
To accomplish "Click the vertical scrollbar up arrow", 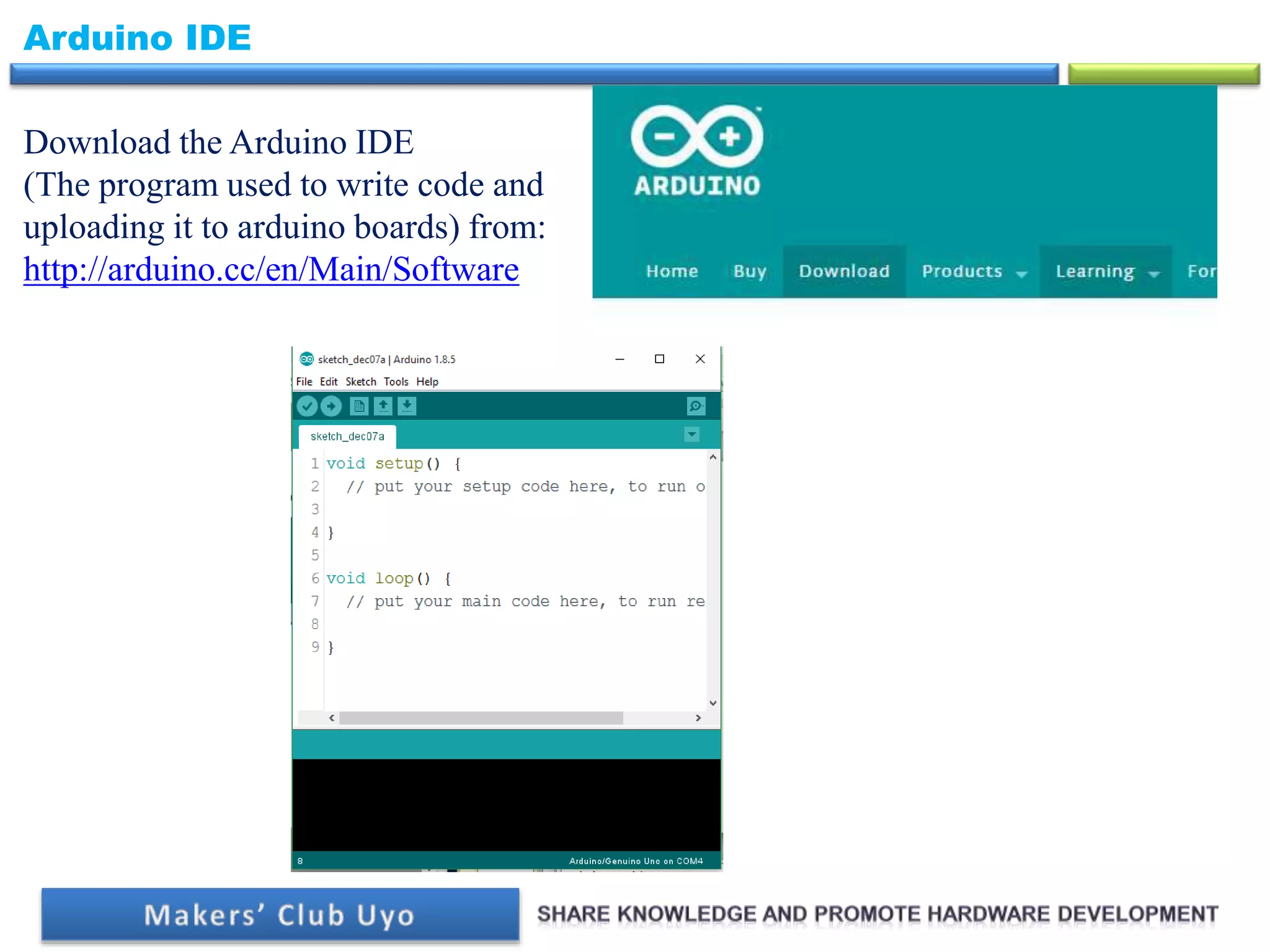I will (713, 457).
